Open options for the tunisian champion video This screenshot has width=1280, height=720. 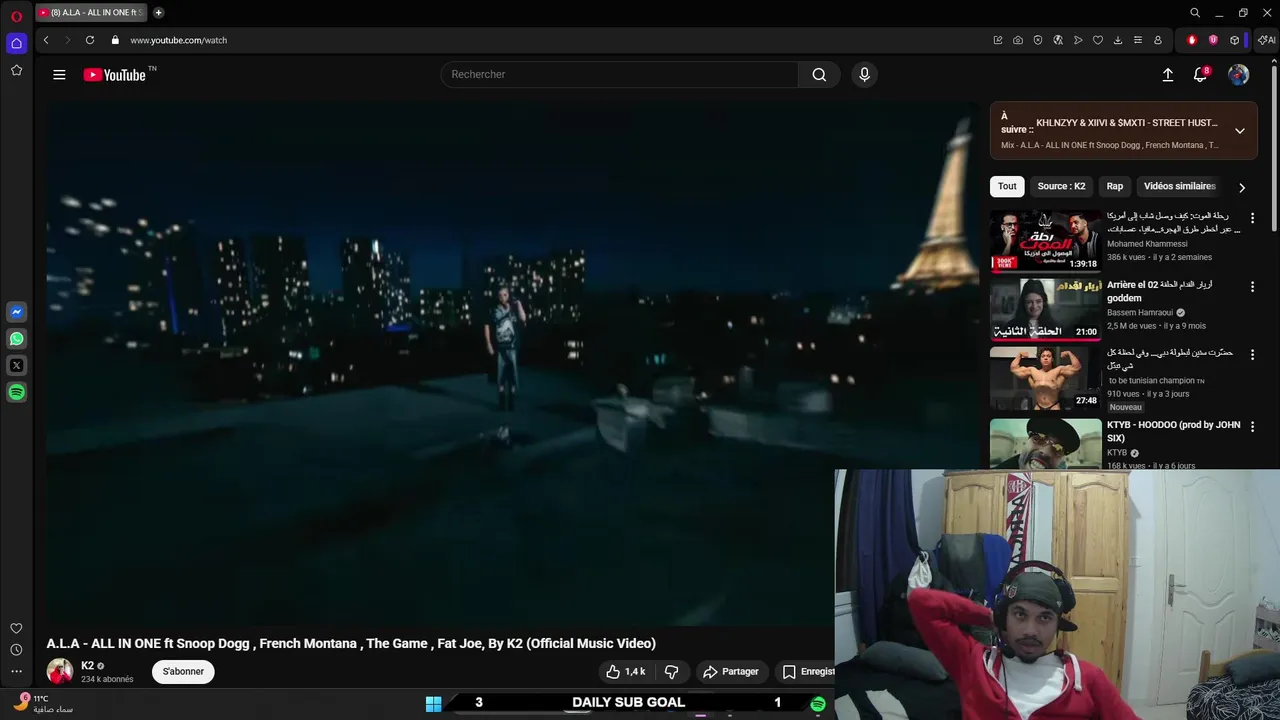[1252, 355]
